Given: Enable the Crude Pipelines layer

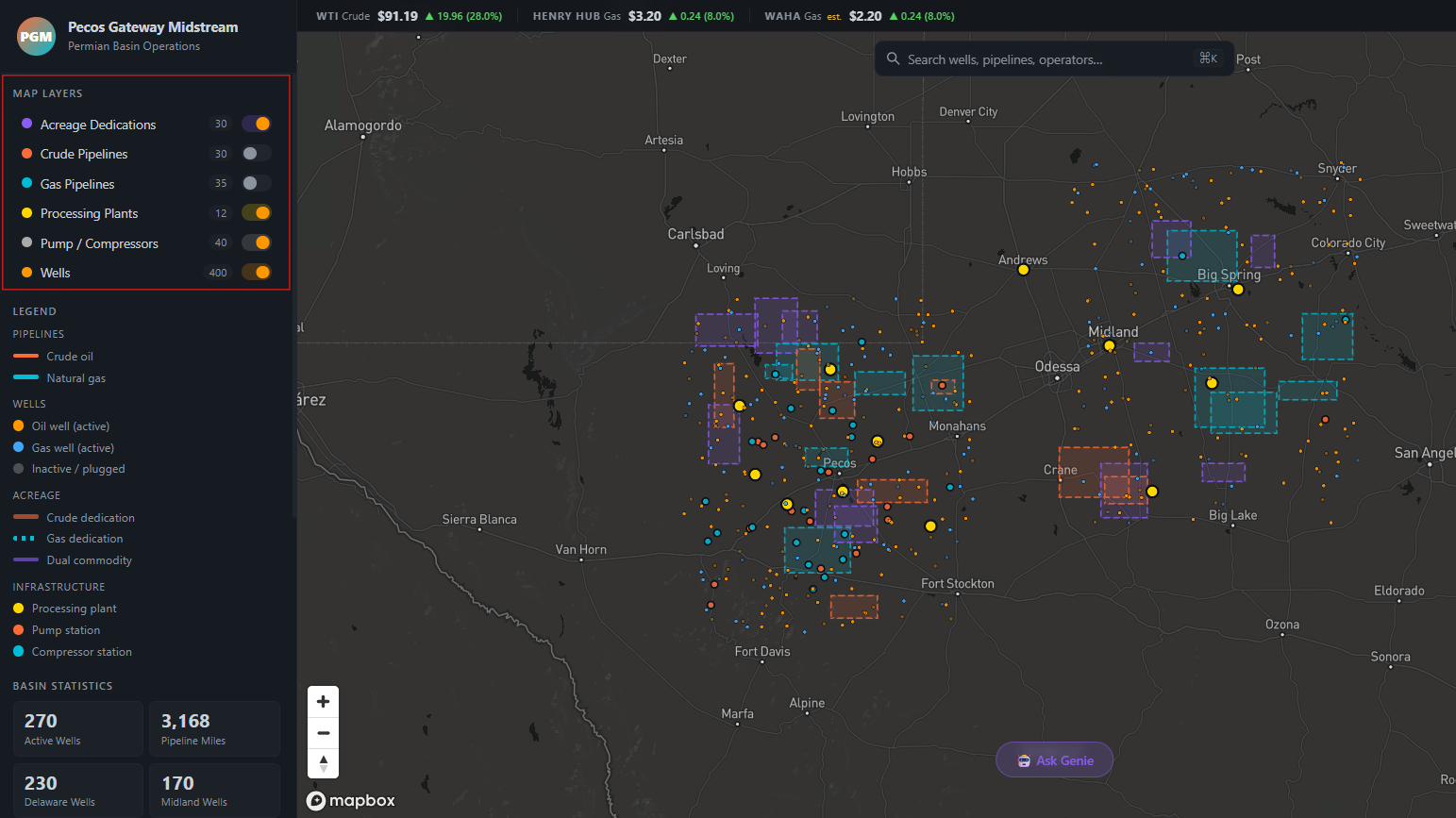Looking at the screenshot, I should (256, 154).
